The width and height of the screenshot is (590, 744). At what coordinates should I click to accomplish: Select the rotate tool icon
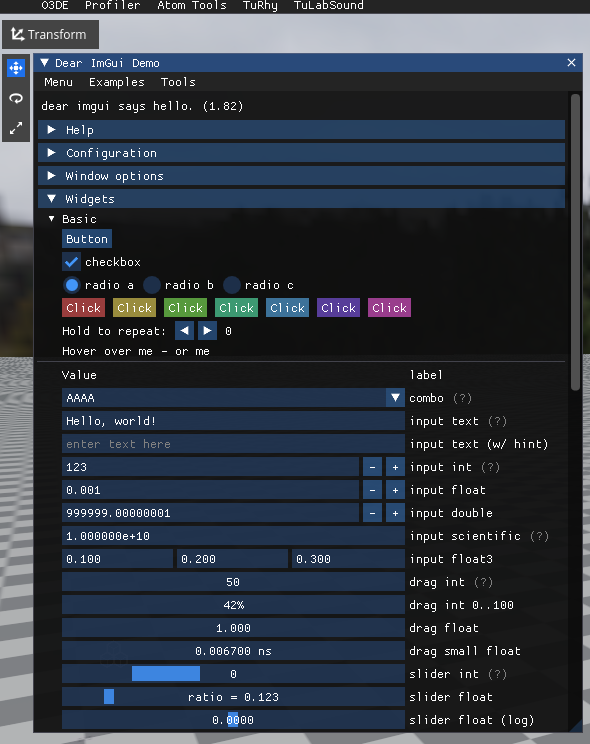[x=16, y=98]
